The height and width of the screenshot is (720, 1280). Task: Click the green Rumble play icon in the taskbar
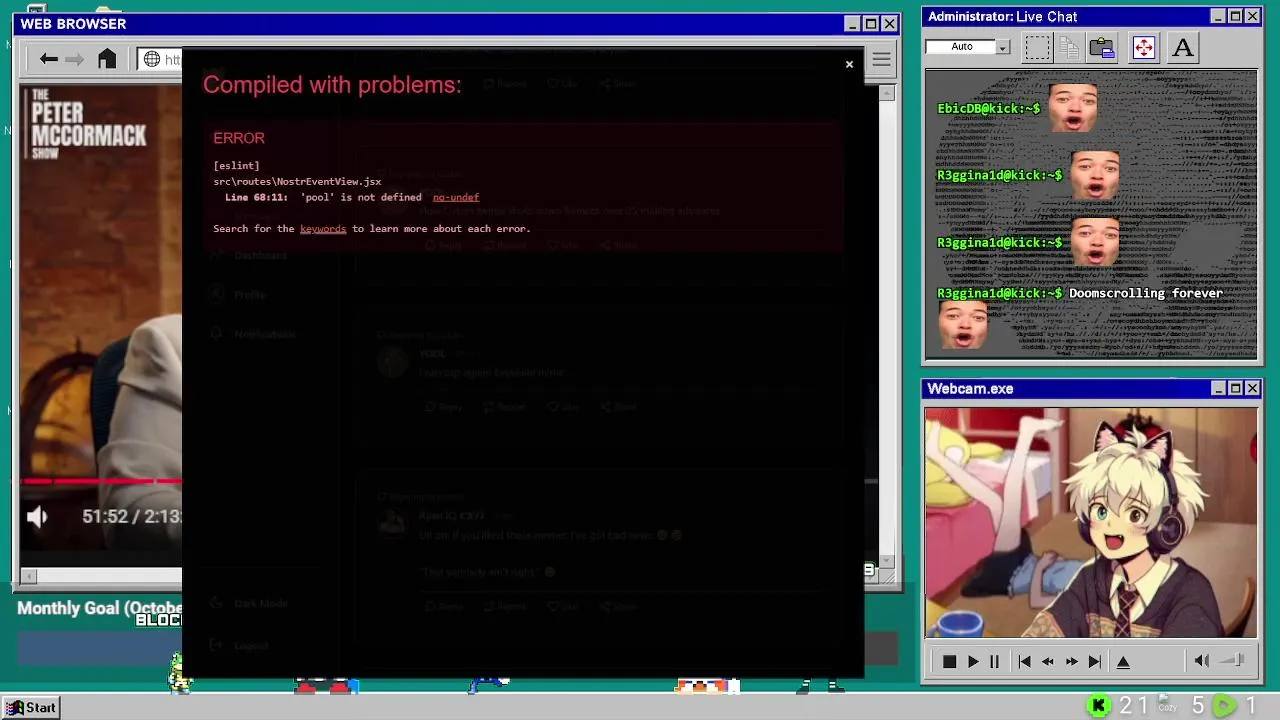1224,707
